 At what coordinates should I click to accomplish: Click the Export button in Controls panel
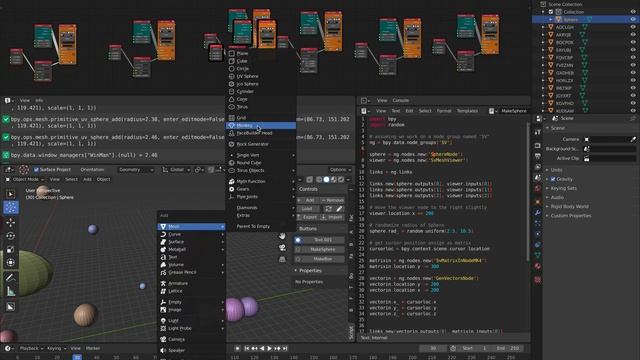click(x=307, y=217)
